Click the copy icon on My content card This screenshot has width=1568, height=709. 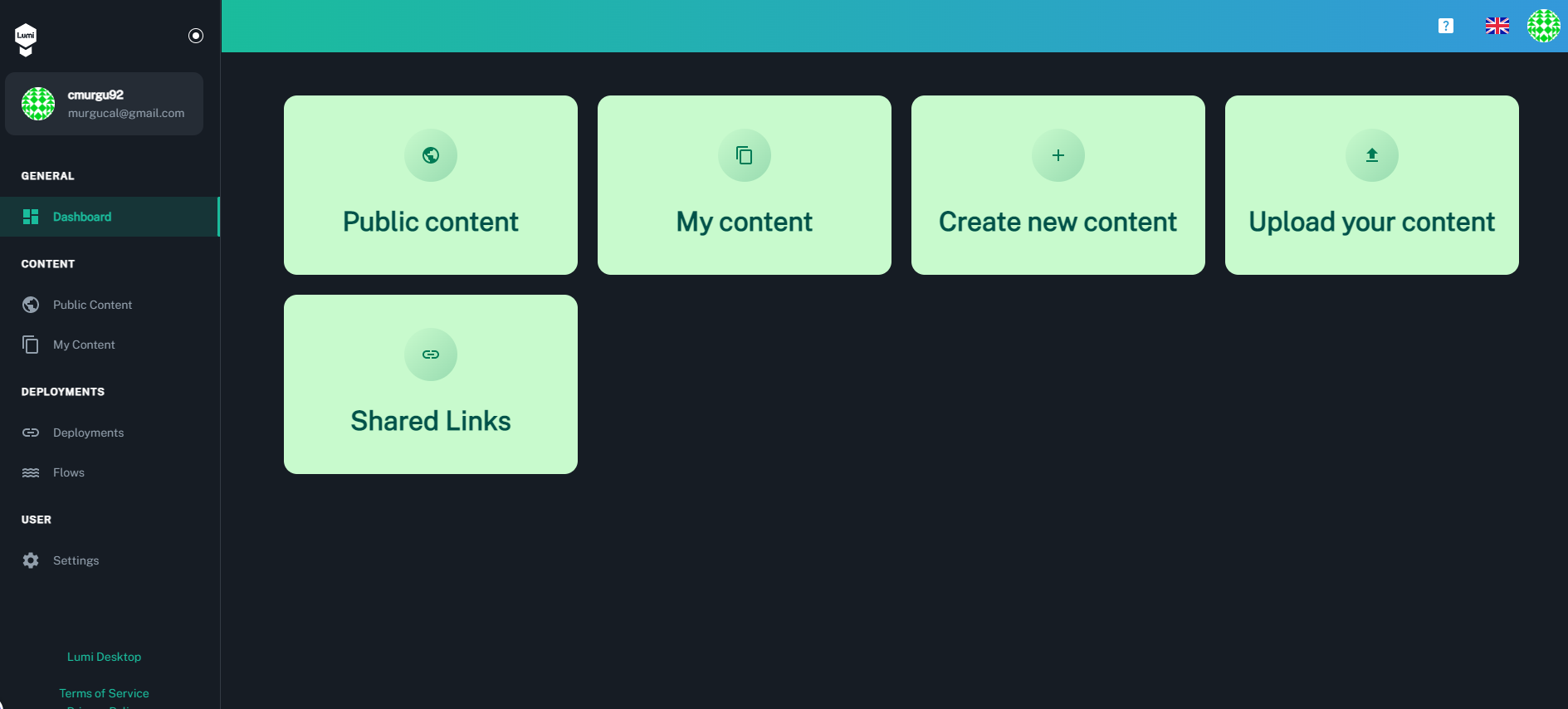coord(744,155)
